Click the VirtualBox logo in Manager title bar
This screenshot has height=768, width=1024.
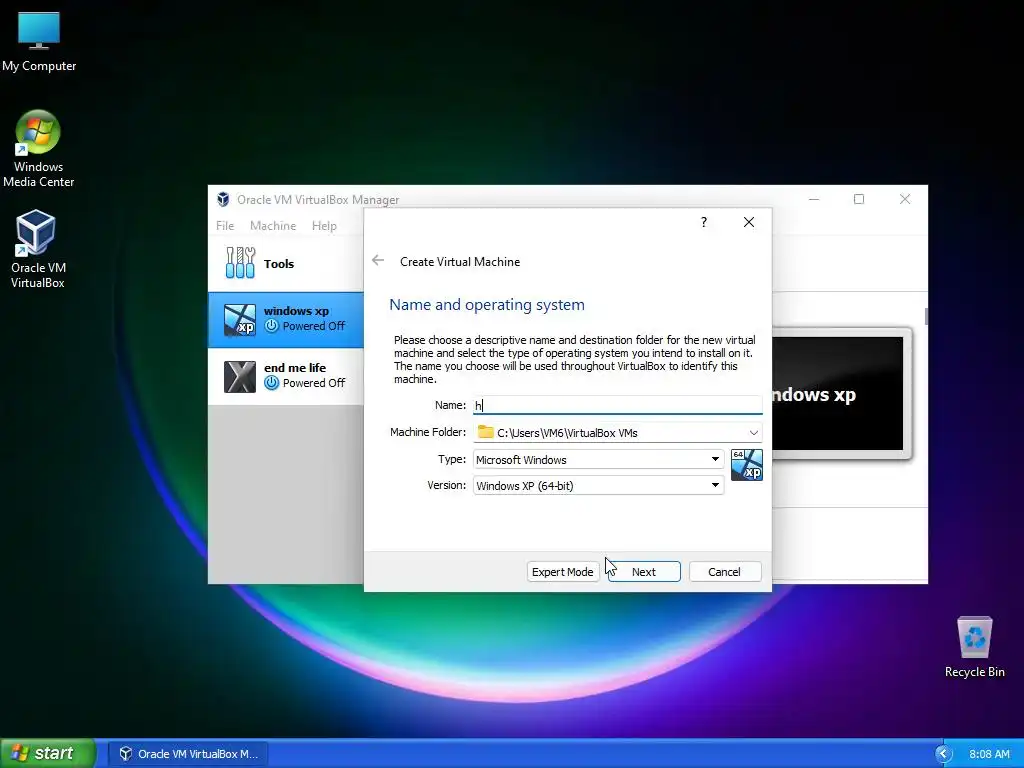click(x=223, y=199)
